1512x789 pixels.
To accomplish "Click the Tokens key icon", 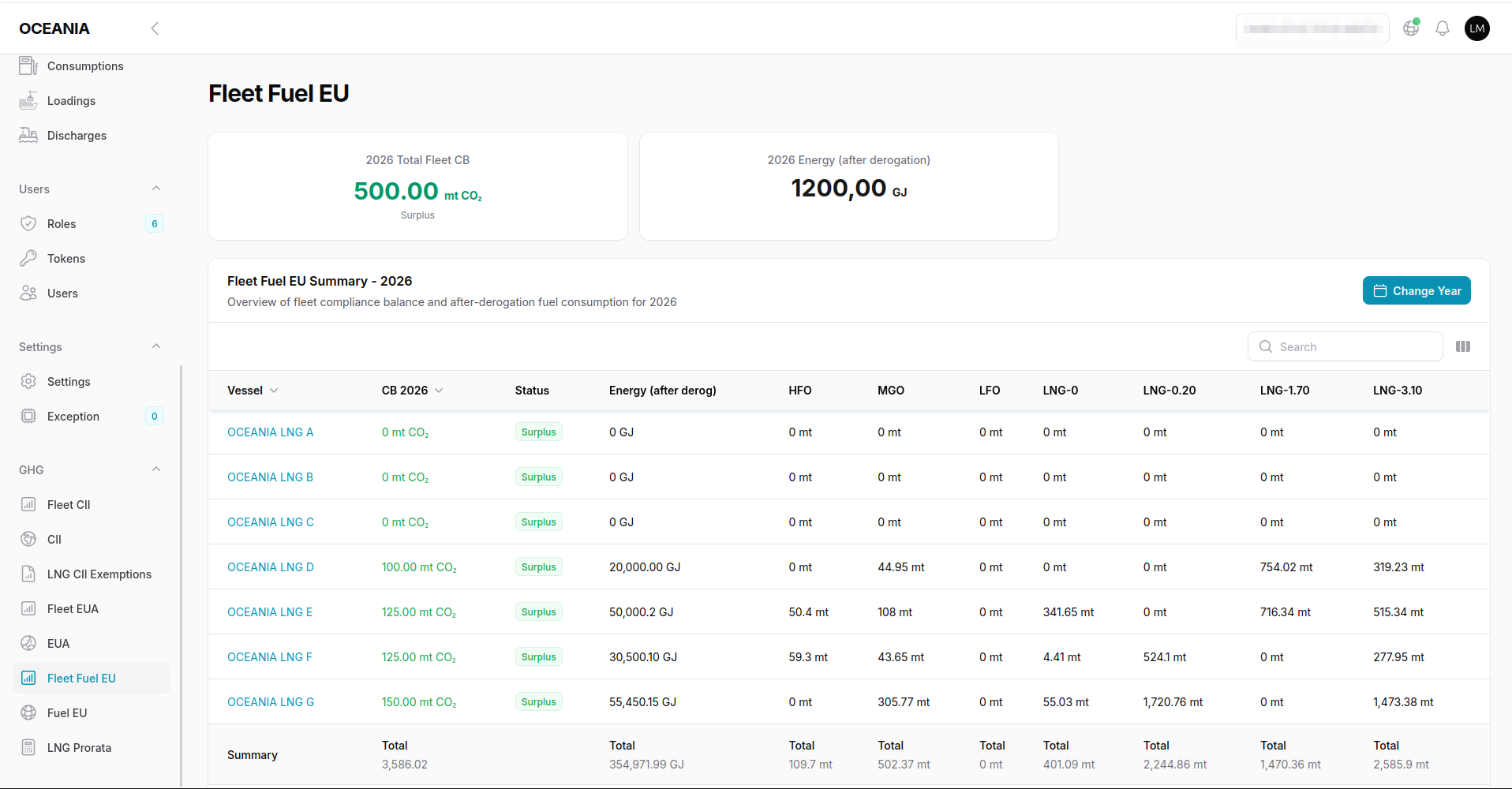I will coord(28,259).
